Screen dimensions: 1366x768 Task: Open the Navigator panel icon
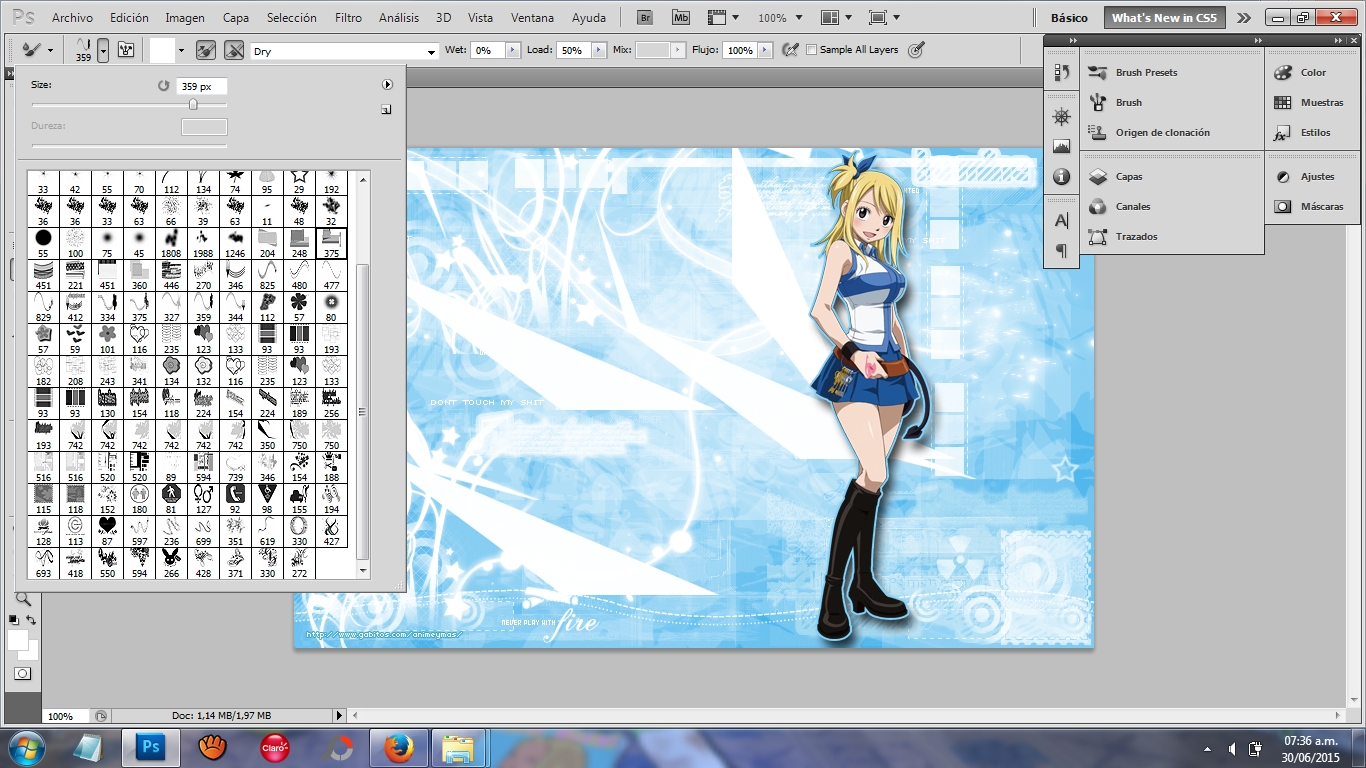coord(1062,117)
